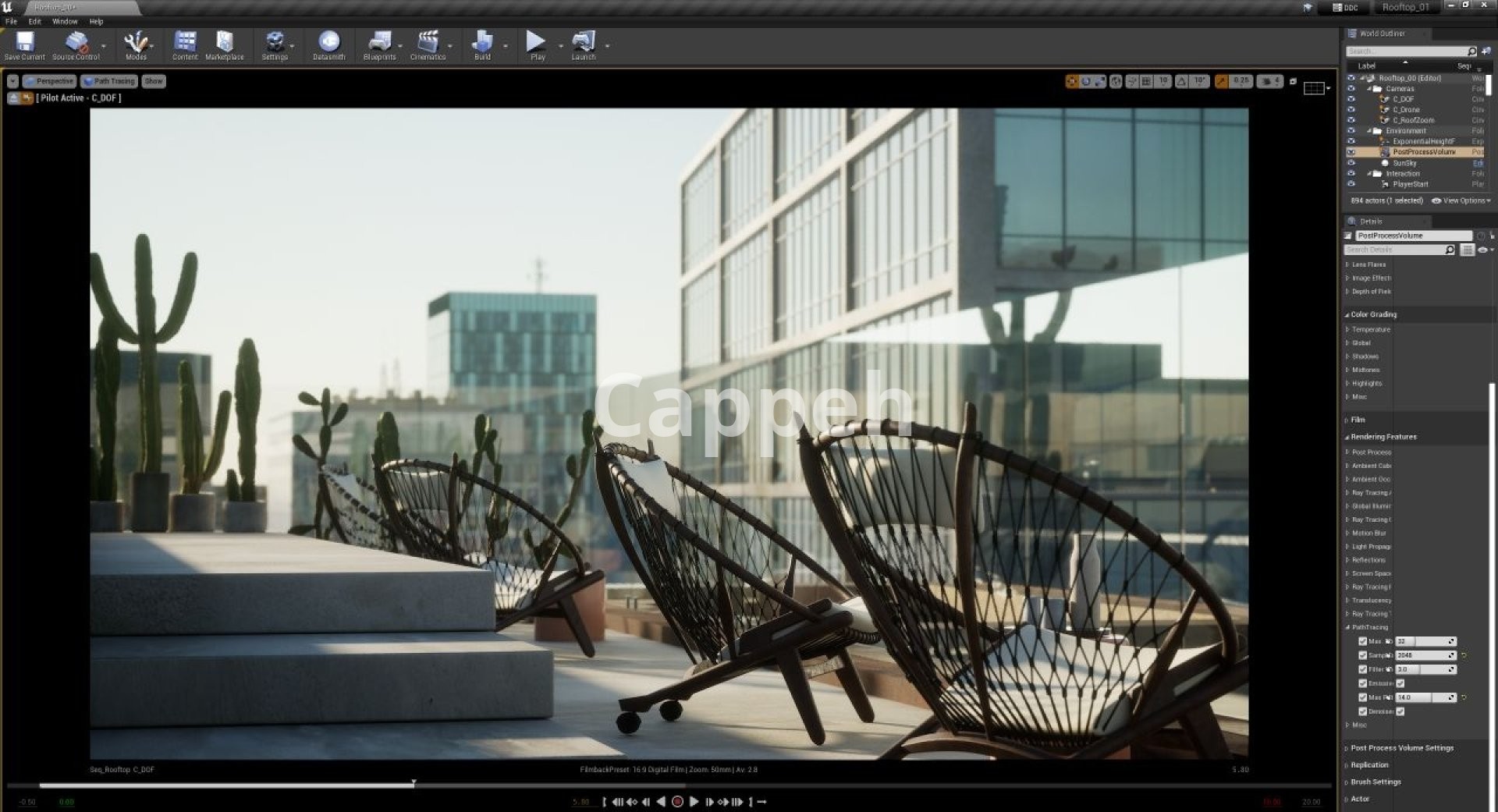Expand the Post Process Volume Settings section
1498x812 pixels.
point(1401,748)
